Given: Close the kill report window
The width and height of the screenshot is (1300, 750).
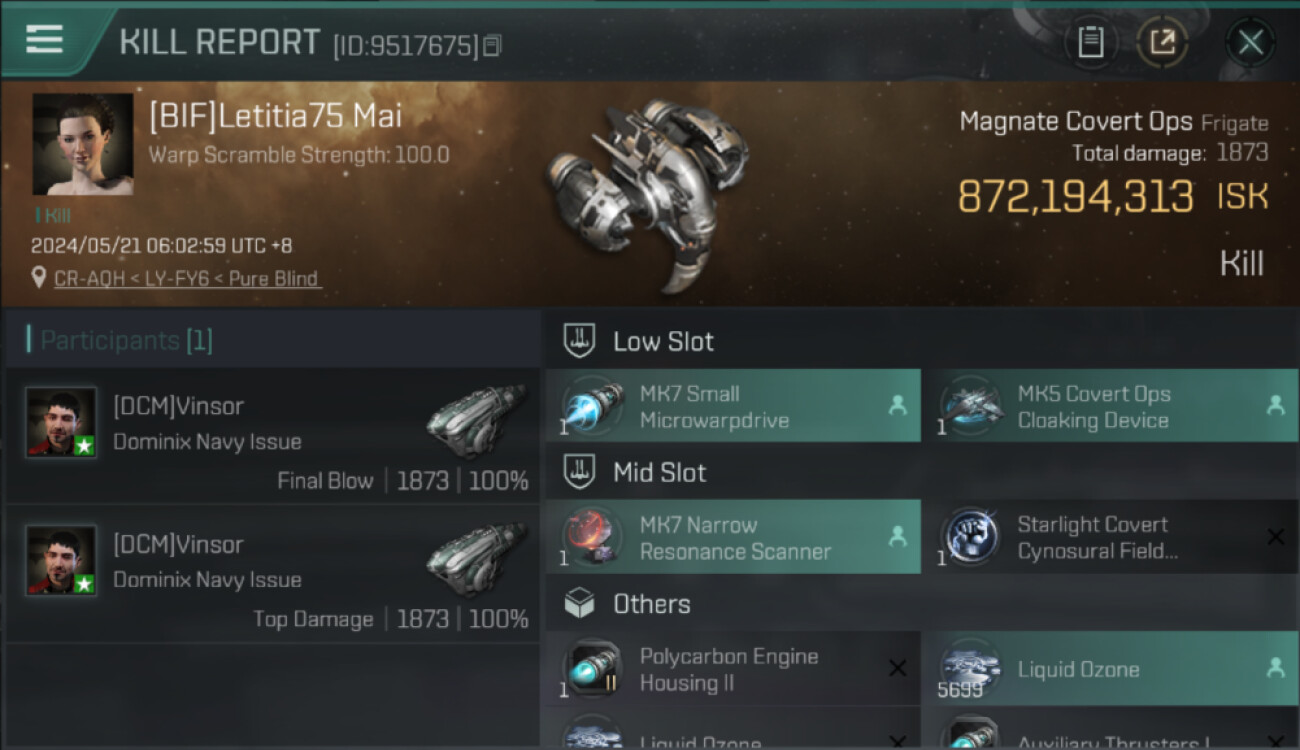Looking at the screenshot, I should pos(1250,42).
